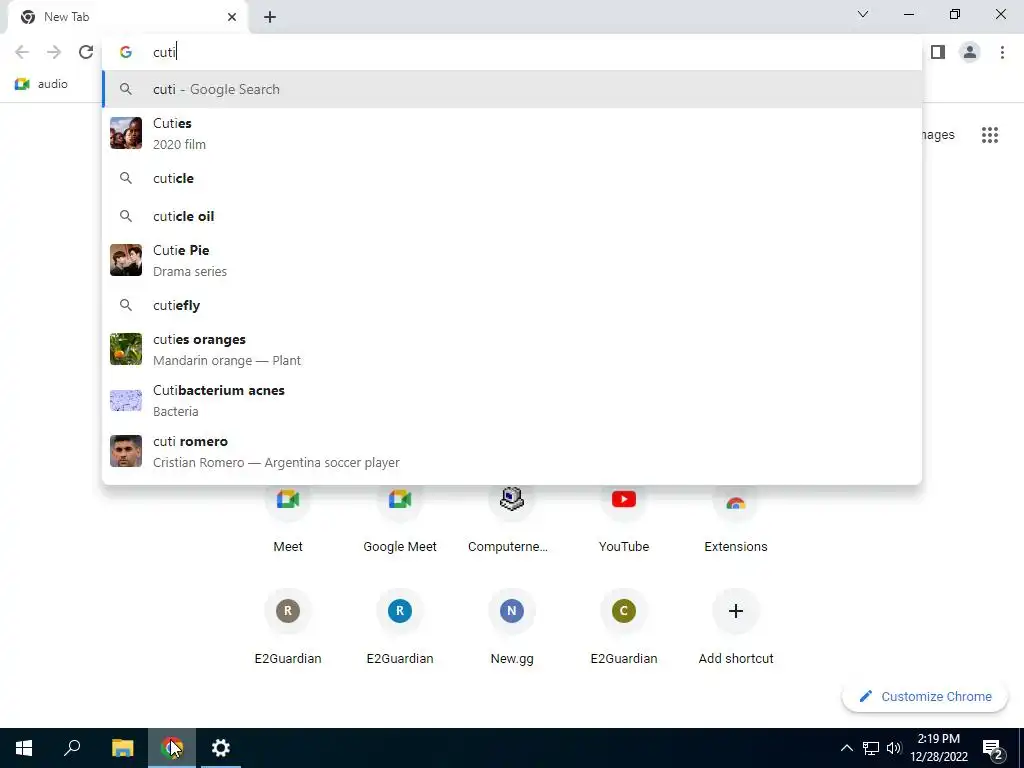Open the notification center icon
The height and width of the screenshot is (768, 1024).
pyautogui.click(x=992, y=748)
